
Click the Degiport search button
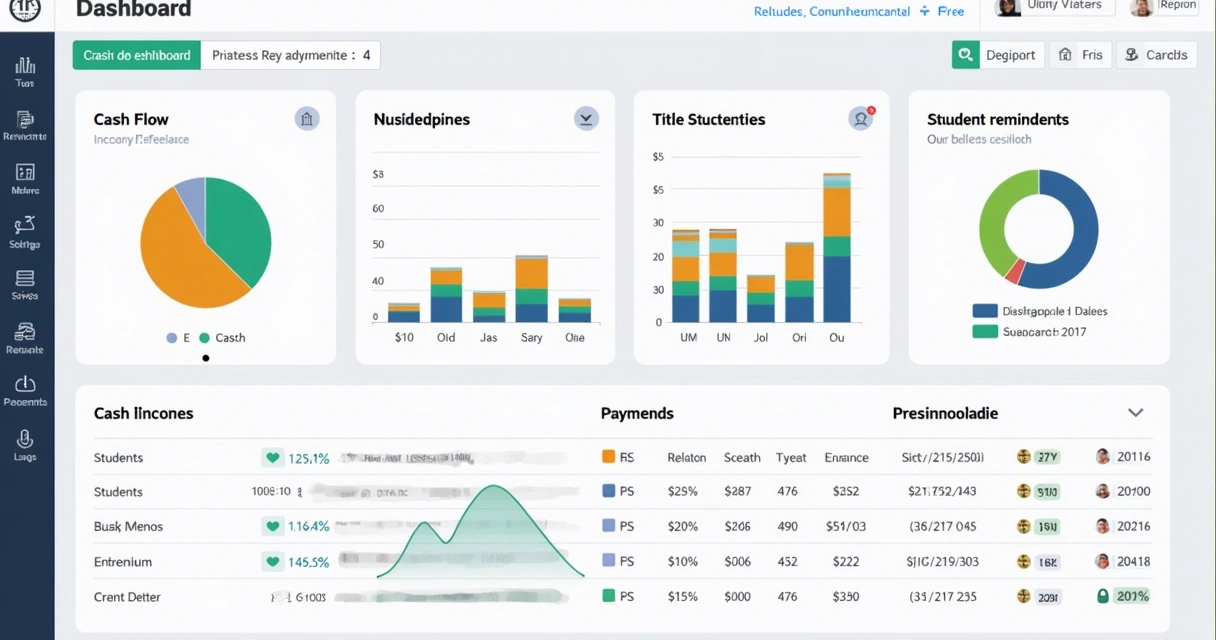[966, 55]
